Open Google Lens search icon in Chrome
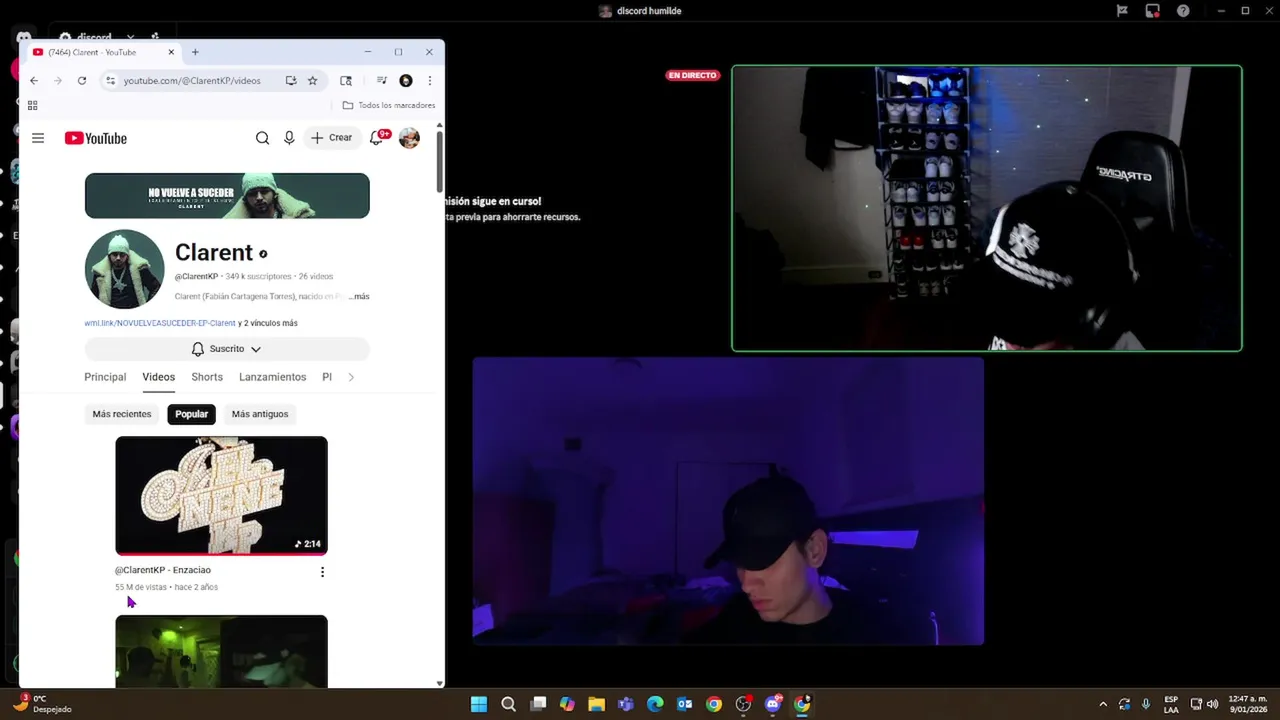The width and height of the screenshot is (1280, 720). pyautogui.click(x=346, y=81)
